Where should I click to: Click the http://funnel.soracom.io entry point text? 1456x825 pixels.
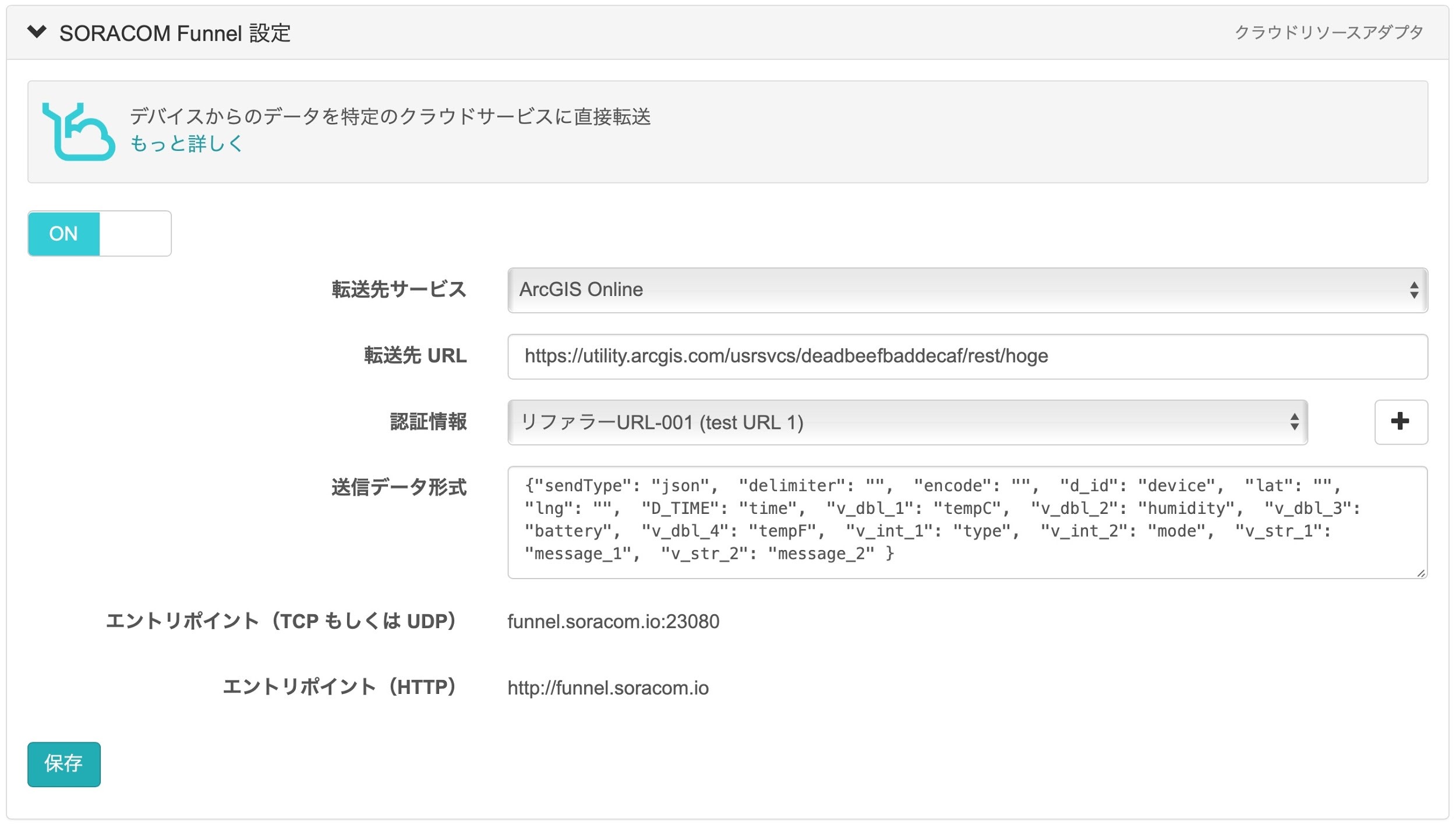[x=608, y=688]
